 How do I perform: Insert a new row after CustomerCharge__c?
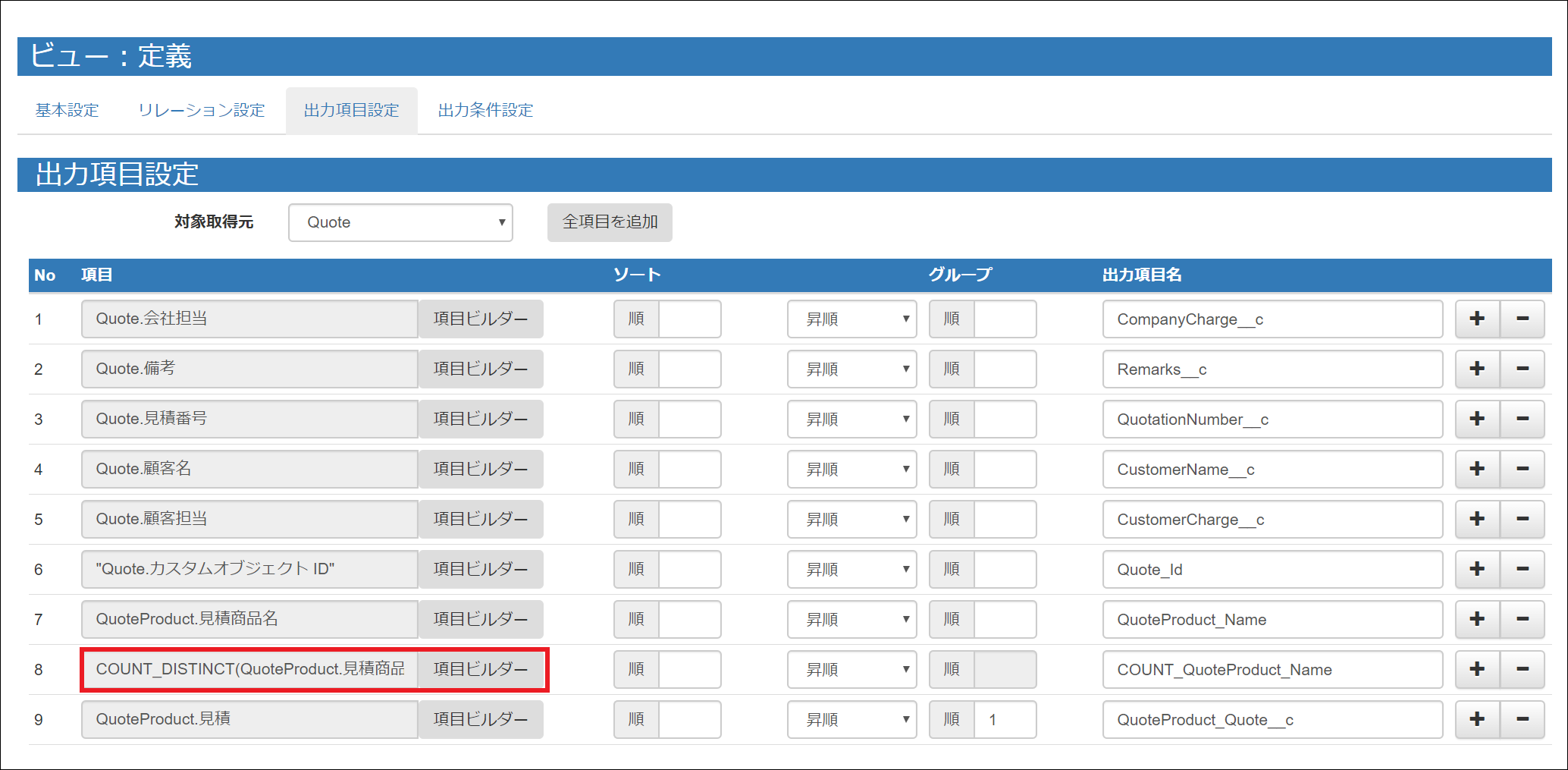(1477, 519)
